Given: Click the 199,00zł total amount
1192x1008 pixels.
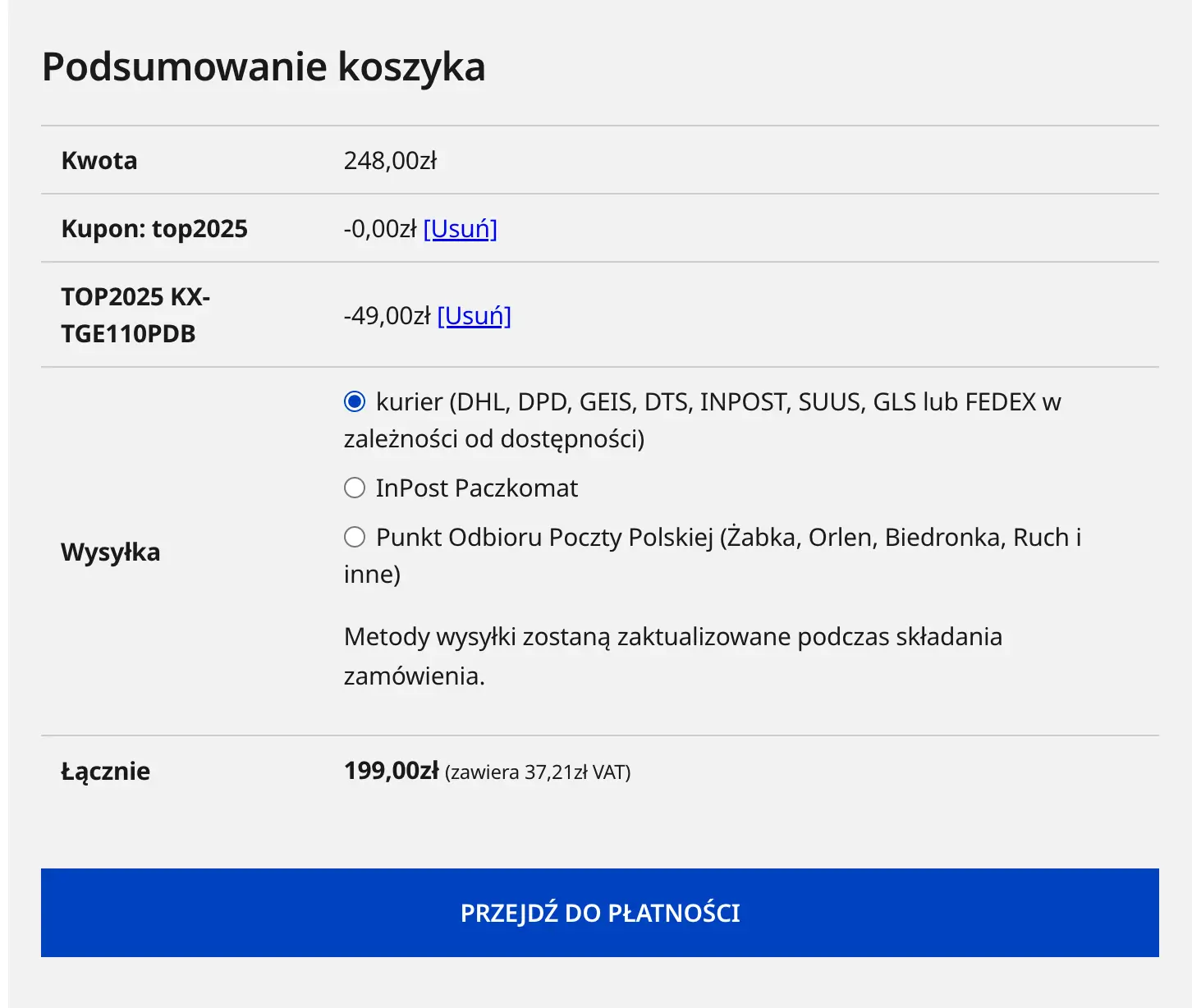Looking at the screenshot, I should click(391, 771).
